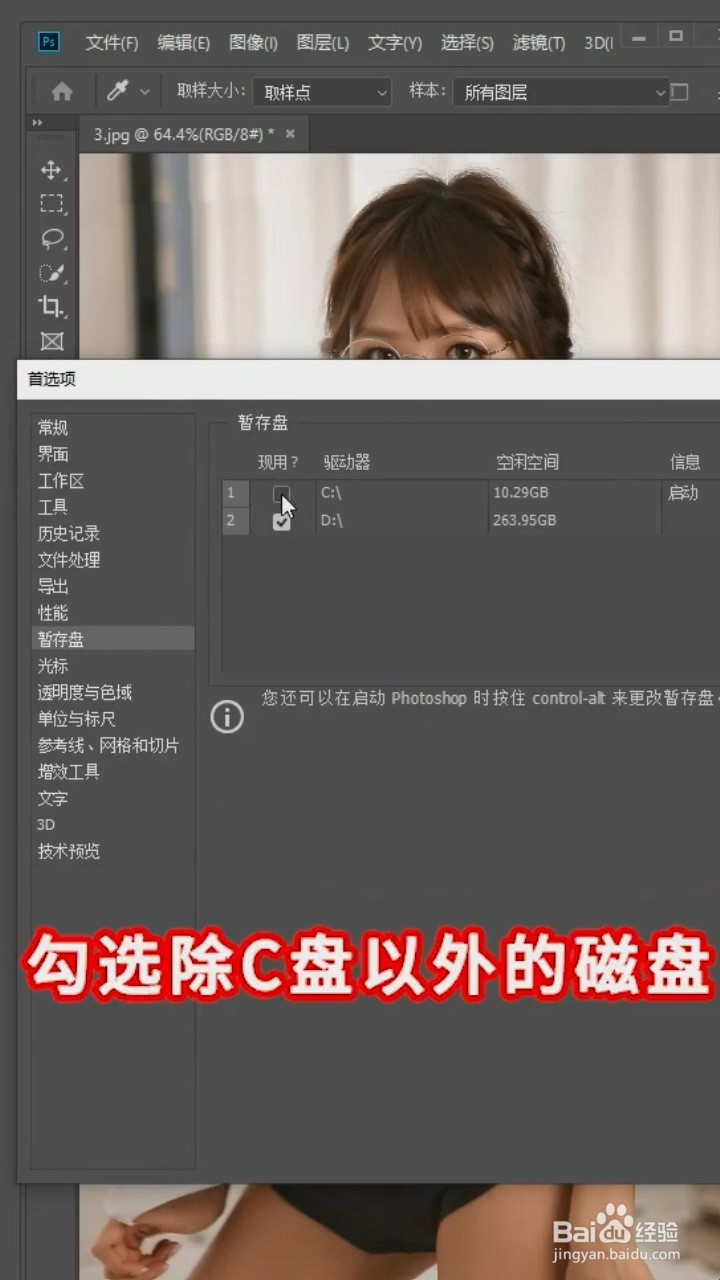Minimize the Photoshop window
Image resolution: width=720 pixels, height=1280 pixels.
click(x=639, y=37)
